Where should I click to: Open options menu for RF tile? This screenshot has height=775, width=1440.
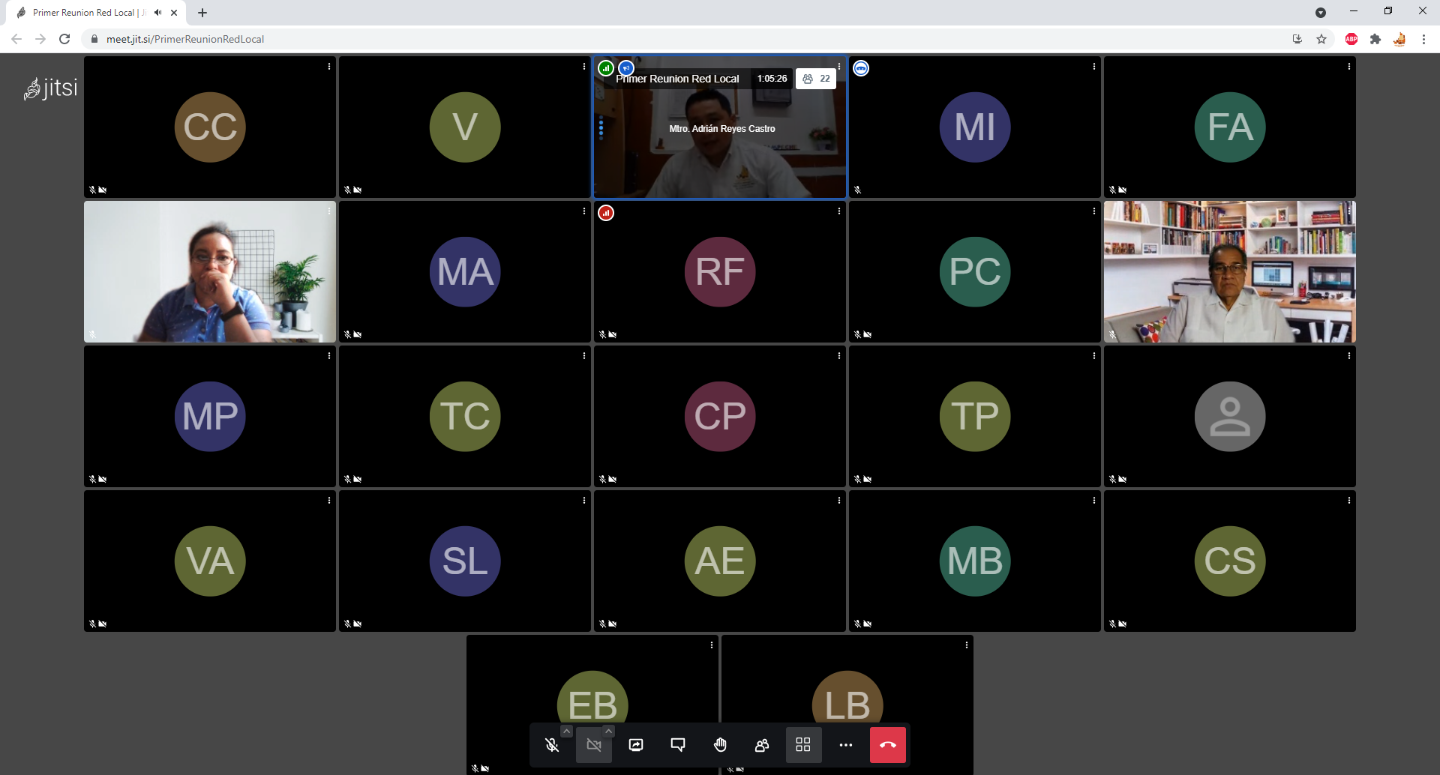tap(839, 211)
